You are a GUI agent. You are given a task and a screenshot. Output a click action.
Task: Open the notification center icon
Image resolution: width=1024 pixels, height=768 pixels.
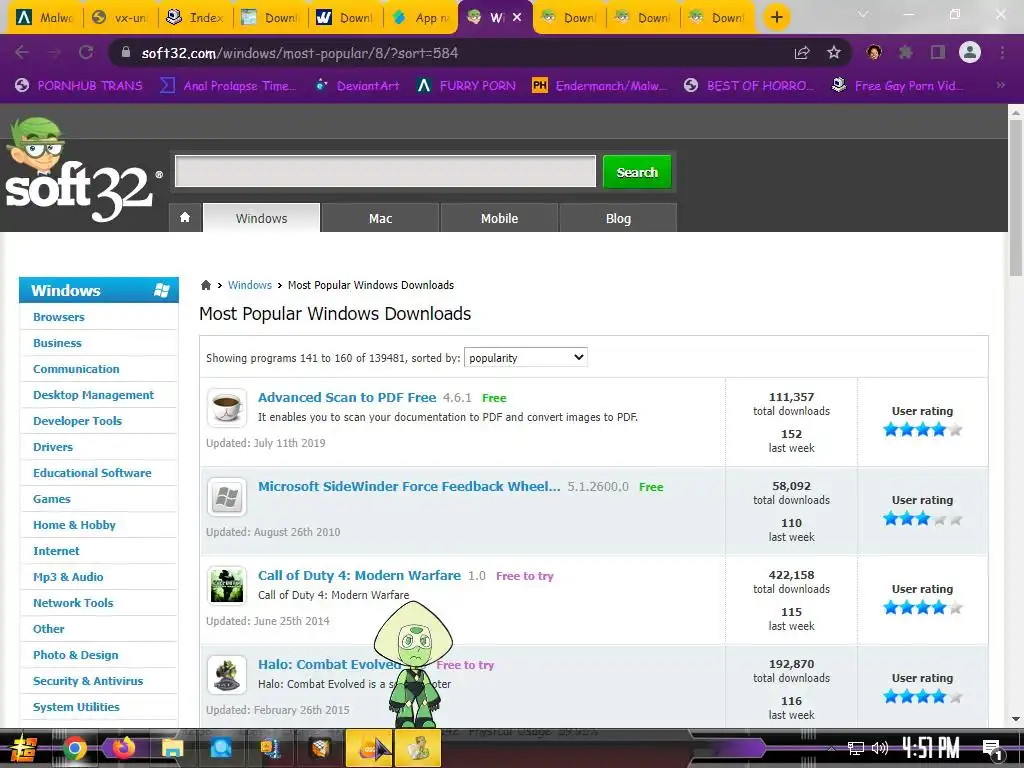pos(992,750)
